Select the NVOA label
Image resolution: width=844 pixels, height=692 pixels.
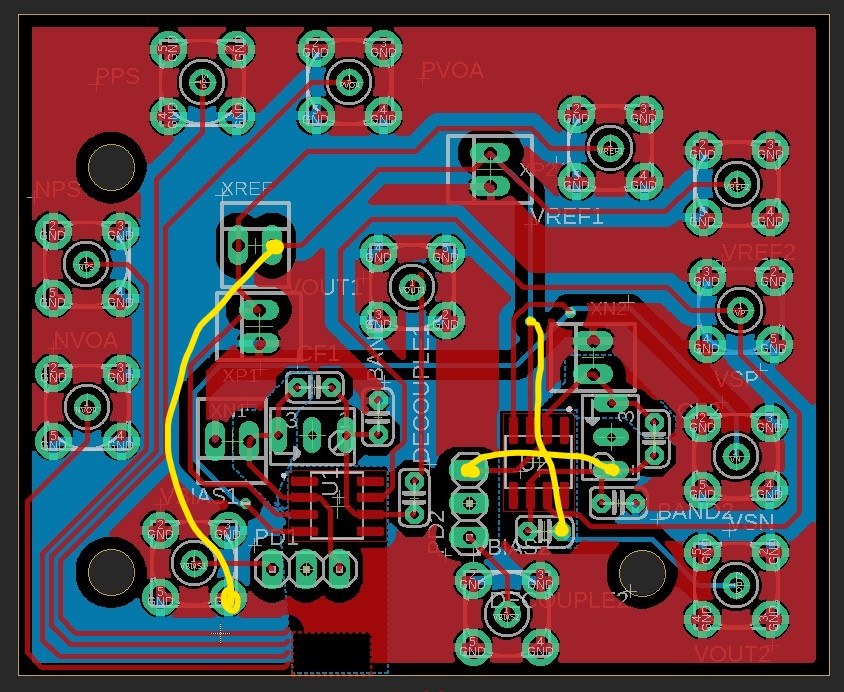pos(86,340)
